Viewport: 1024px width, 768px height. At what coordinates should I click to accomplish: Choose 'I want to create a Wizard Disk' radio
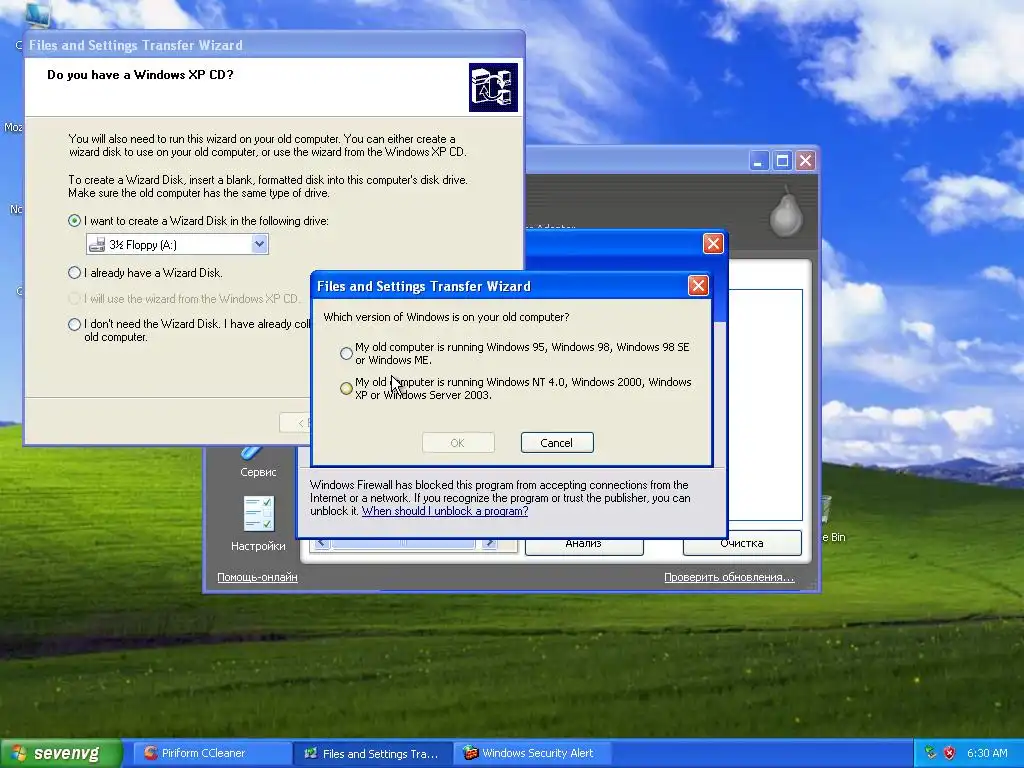click(x=74, y=221)
